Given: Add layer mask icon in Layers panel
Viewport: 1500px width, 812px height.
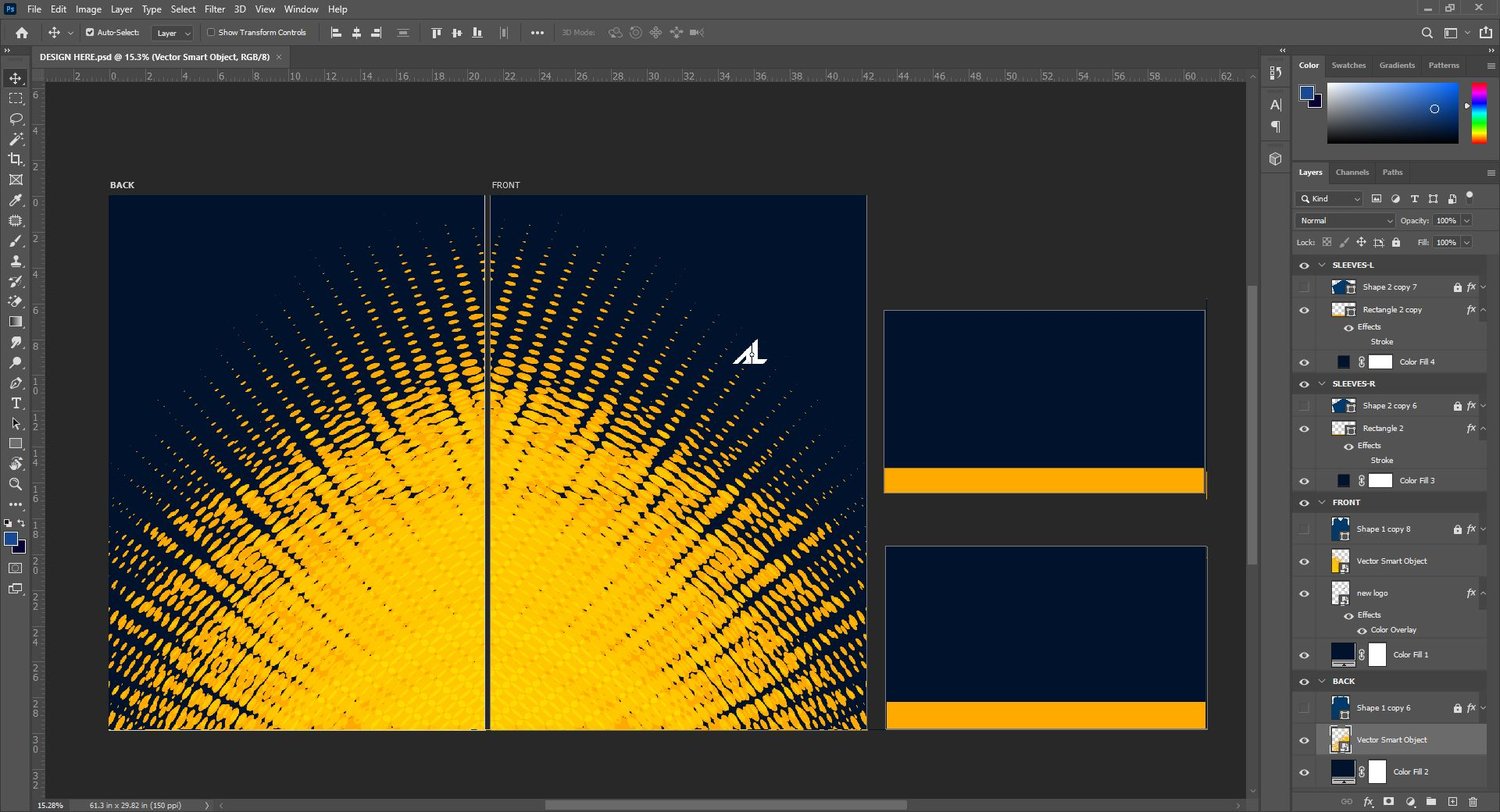Looking at the screenshot, I should tap(1388, 801).
